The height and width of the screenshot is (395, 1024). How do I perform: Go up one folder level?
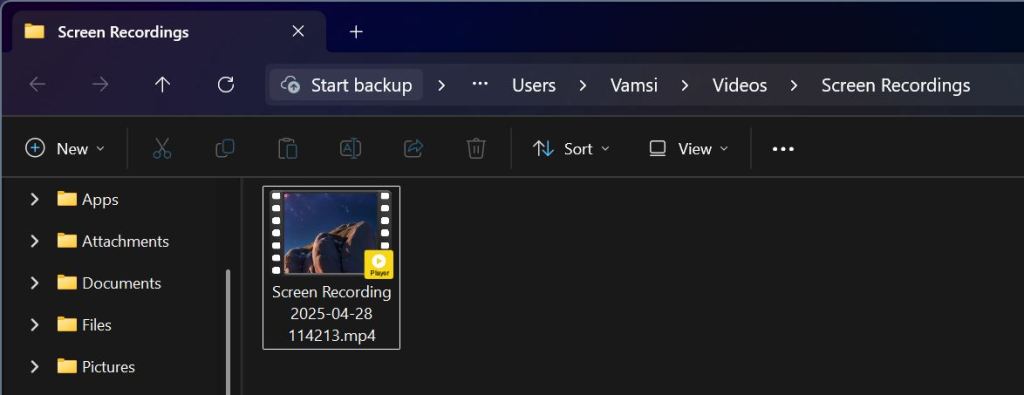pyautogui.click(x=163, y=85)
